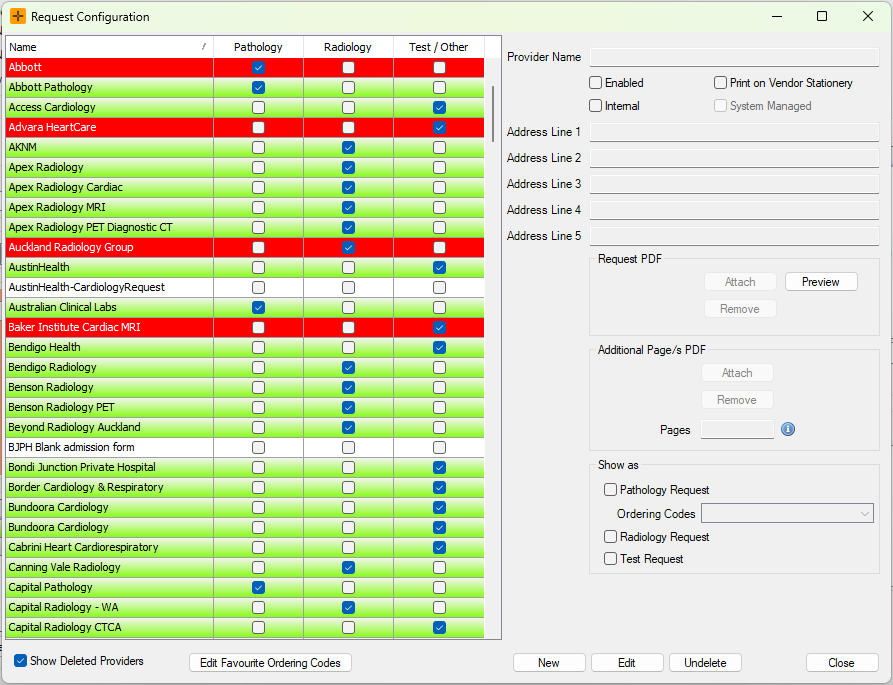
Task: Uncheck Radiology for Canning Vale Radiology
Action: point(349,568)
